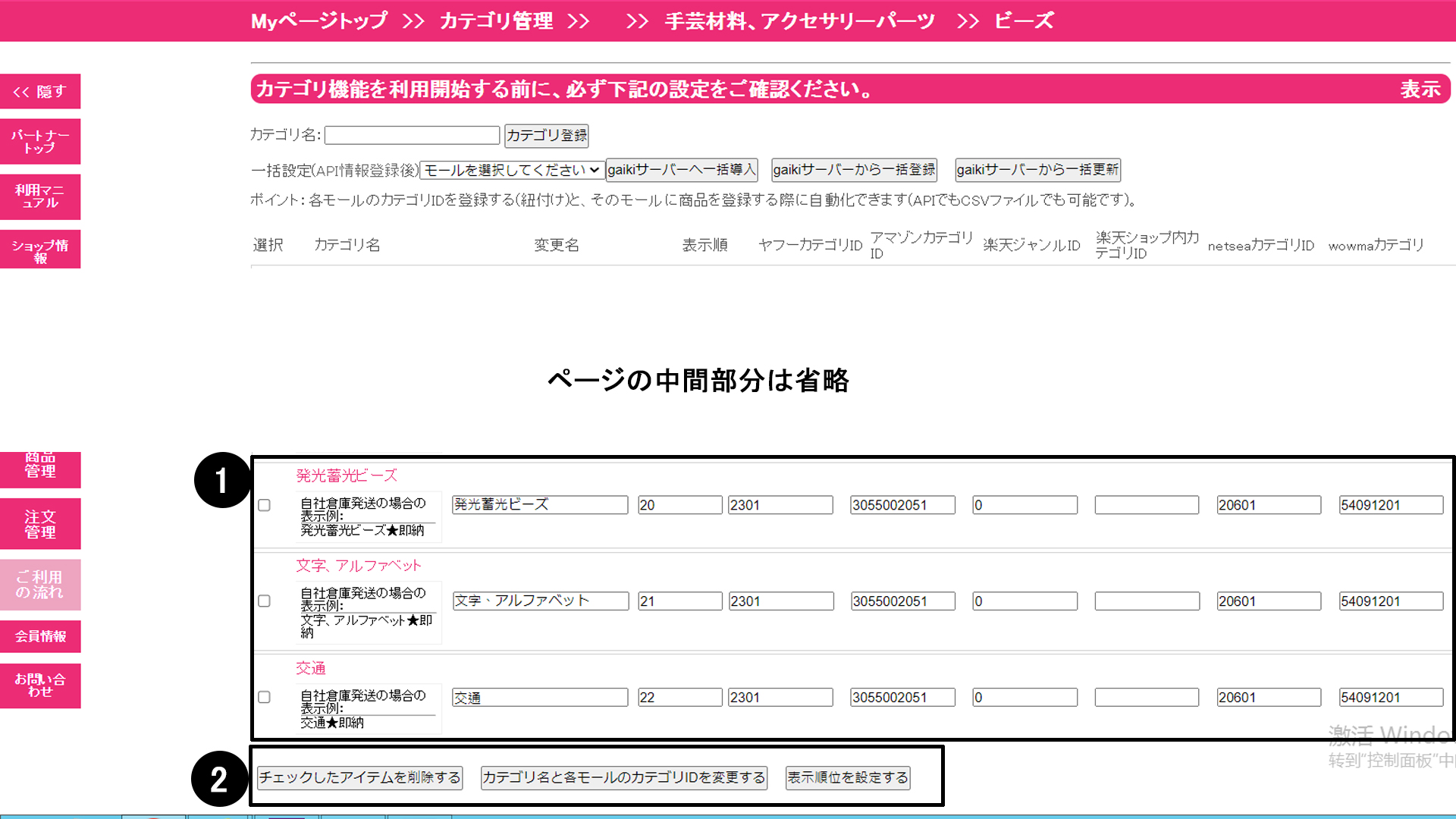Open the 発光蓄光ビーズ category link
The height and width of the screenshot is (819, 1456).
click(x=347, y=475)
